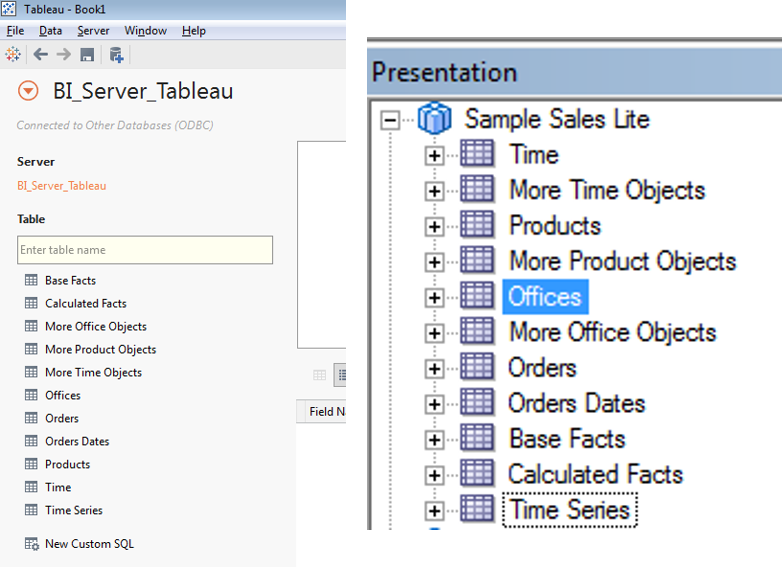782x567 pixels.
Task: Click the save icon in toolbar
Action: pos(87,54)
